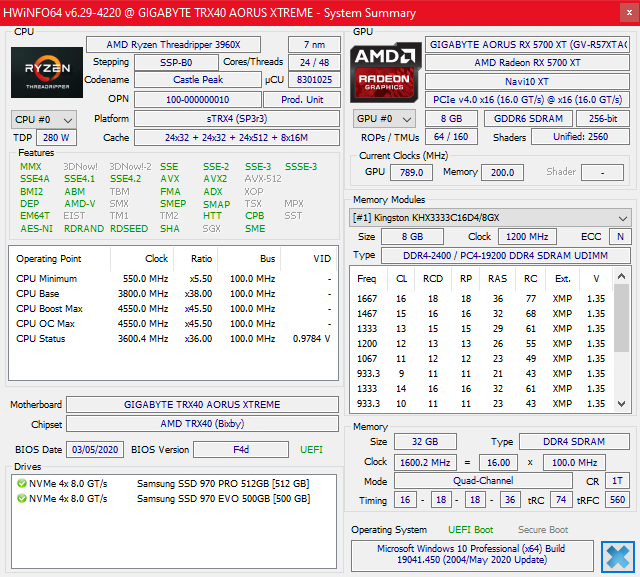
Task: Click the OPN 100-000000010 field
Action: (198, 100)
